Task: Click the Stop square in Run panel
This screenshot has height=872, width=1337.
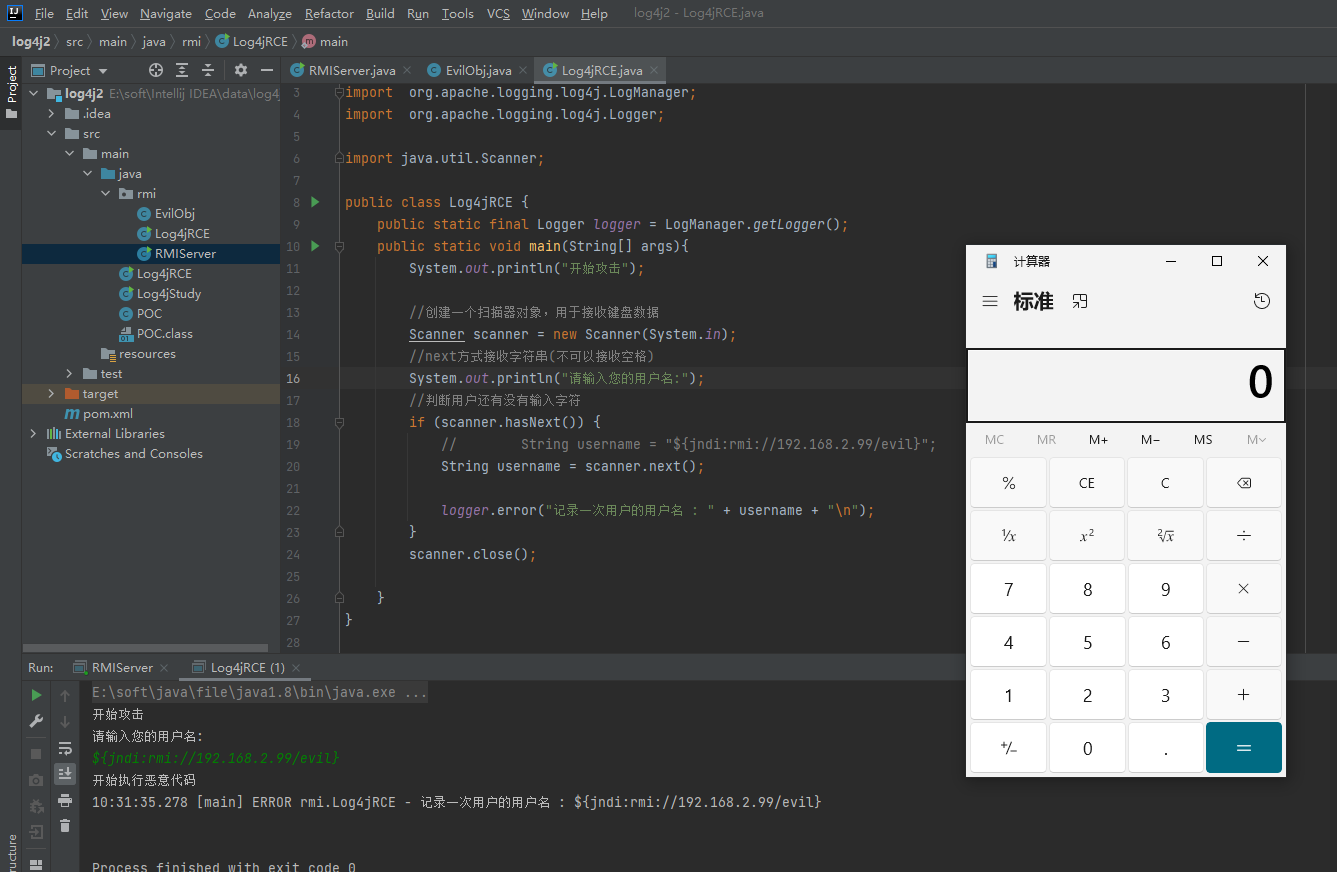Action: 36,754
